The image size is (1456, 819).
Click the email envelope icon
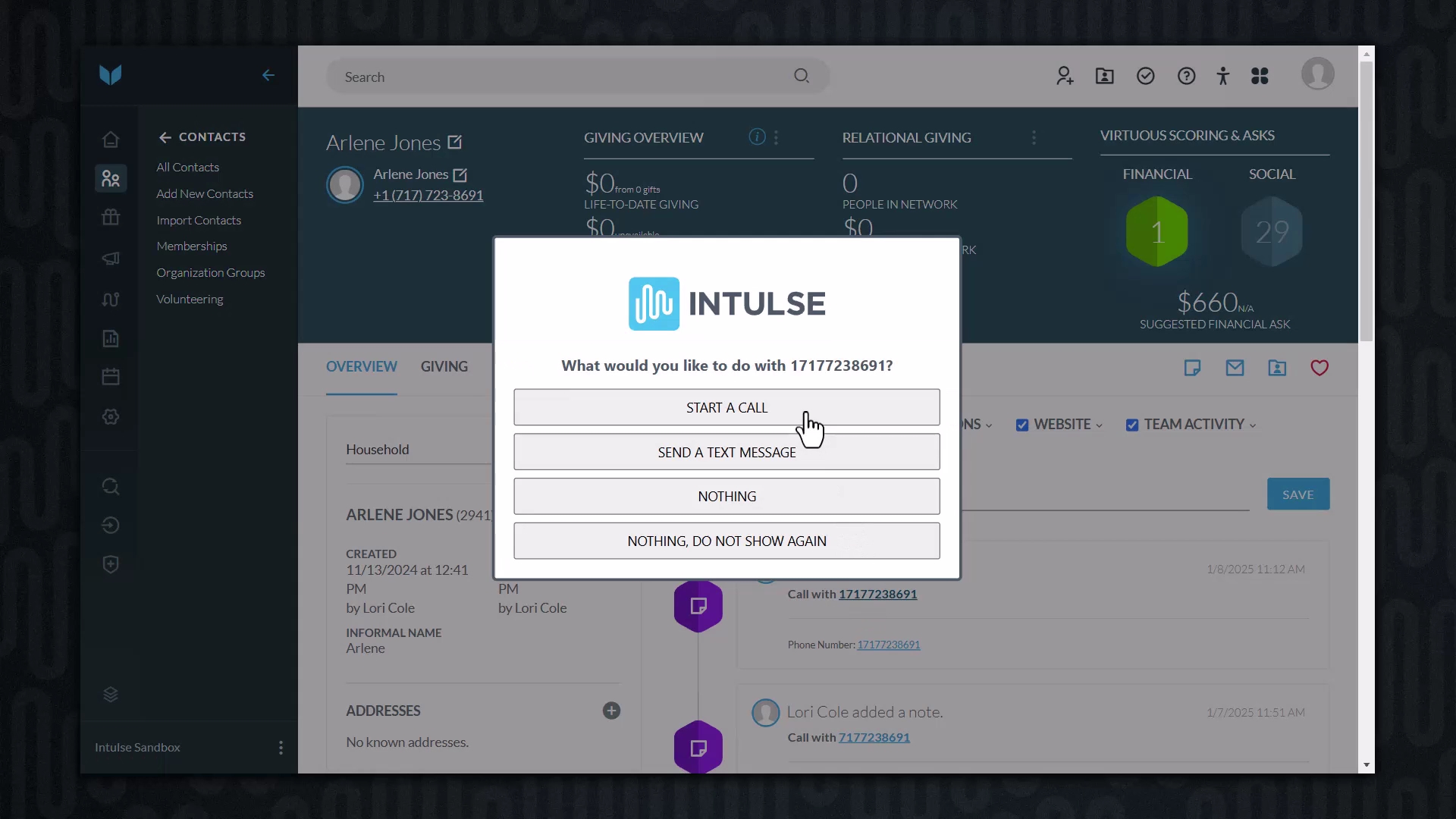[1235, 368]
